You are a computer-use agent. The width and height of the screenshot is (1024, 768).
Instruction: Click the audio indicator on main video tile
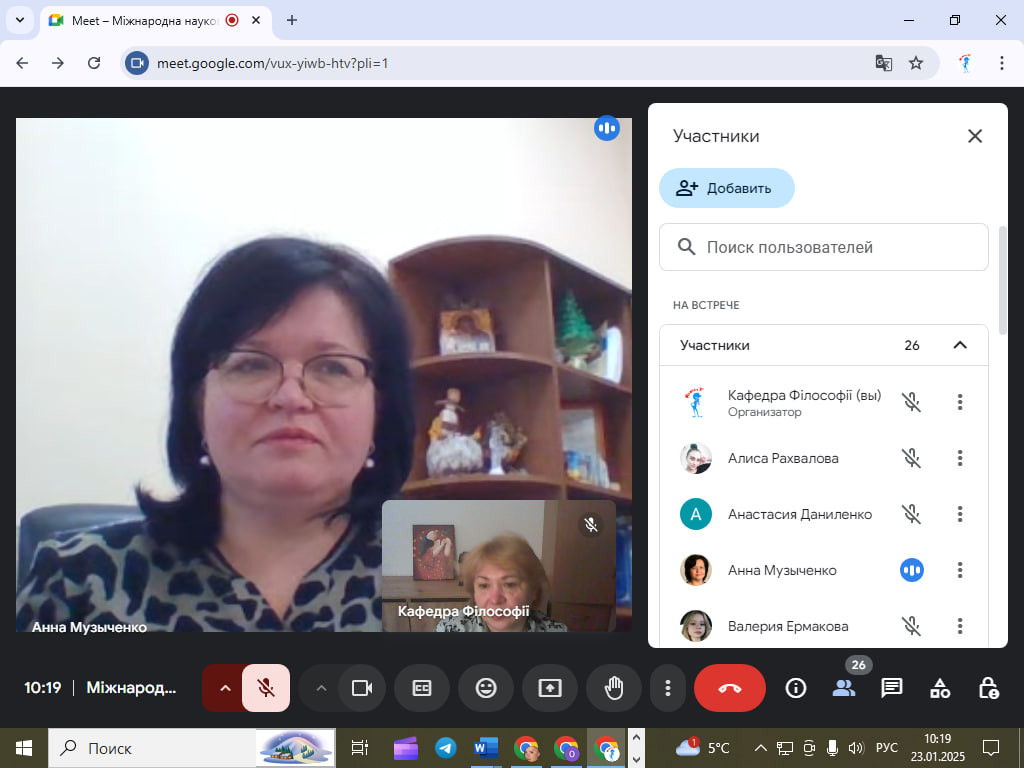point(607,128)
